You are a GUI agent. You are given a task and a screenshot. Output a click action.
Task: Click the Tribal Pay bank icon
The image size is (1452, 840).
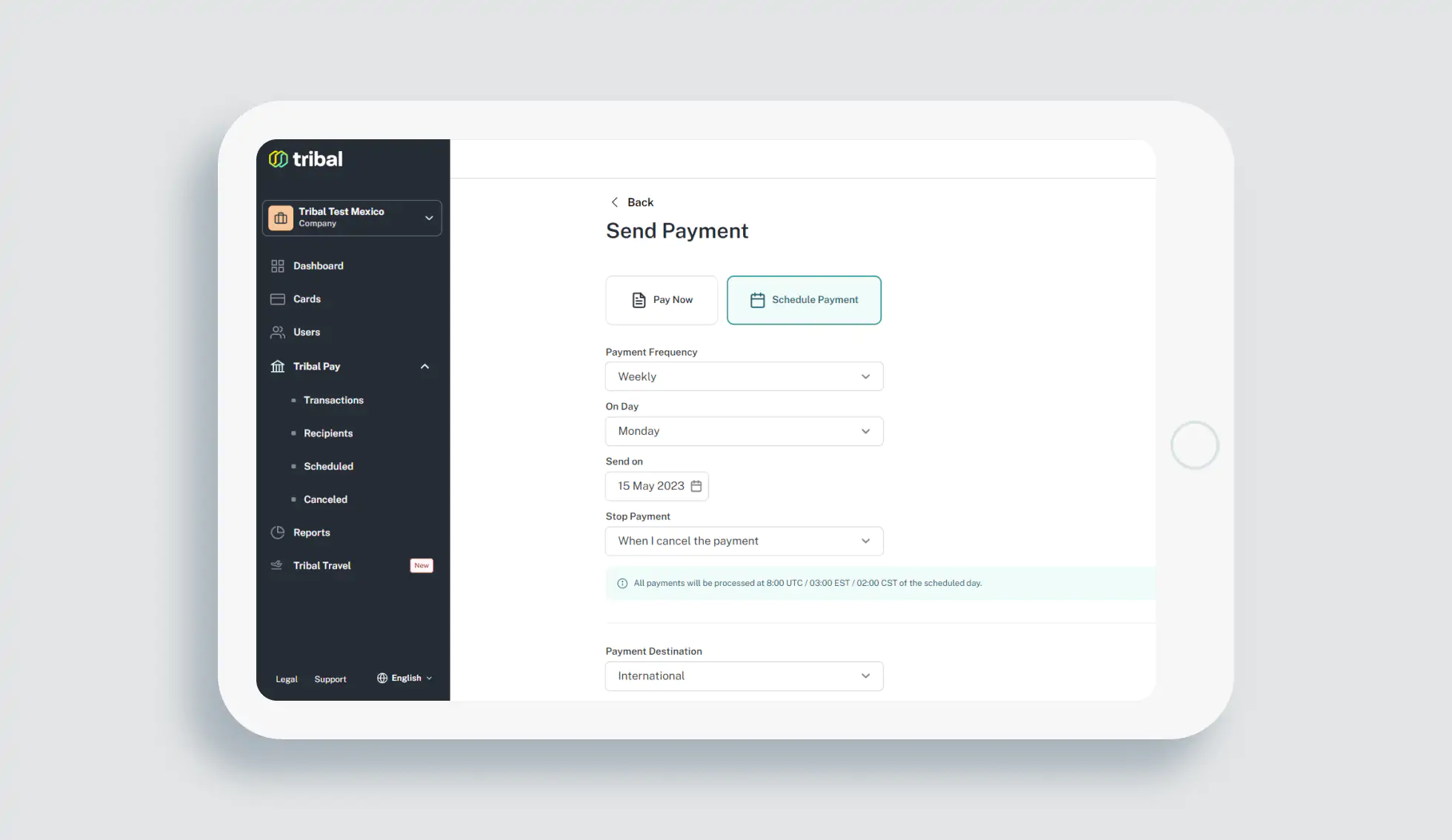pyautogui.click(x=278, y=367)
